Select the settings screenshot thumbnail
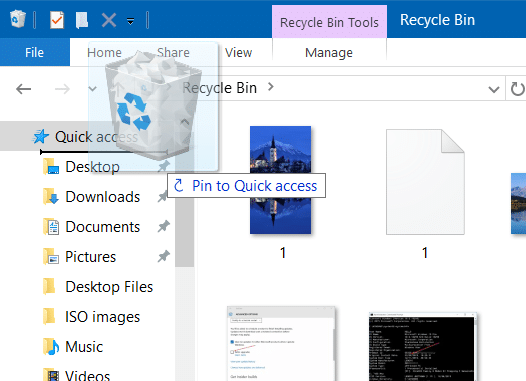The image size is (526, 381). [x=281, y=343]
